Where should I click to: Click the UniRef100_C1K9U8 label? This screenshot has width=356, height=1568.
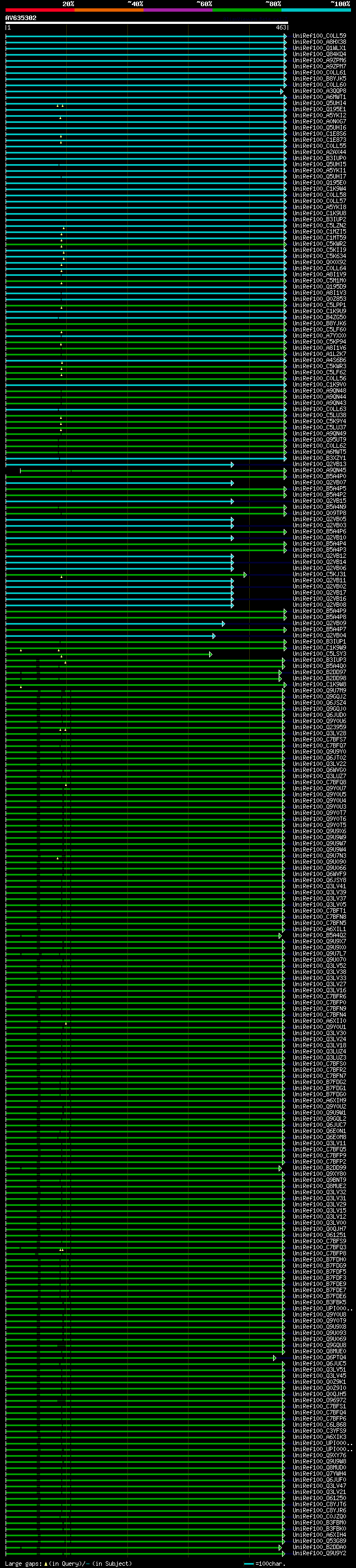pos(319,213)
